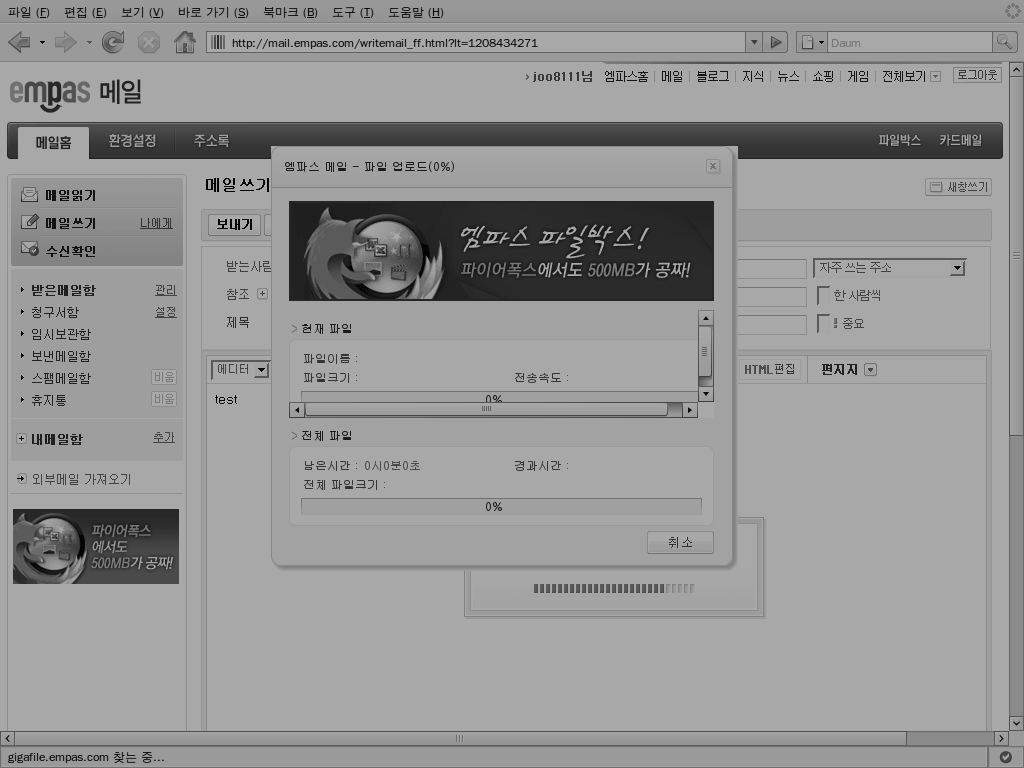Open the Forward history dropdown arrow
Screen dimensions: 1024x768
[x=89, y=43]
